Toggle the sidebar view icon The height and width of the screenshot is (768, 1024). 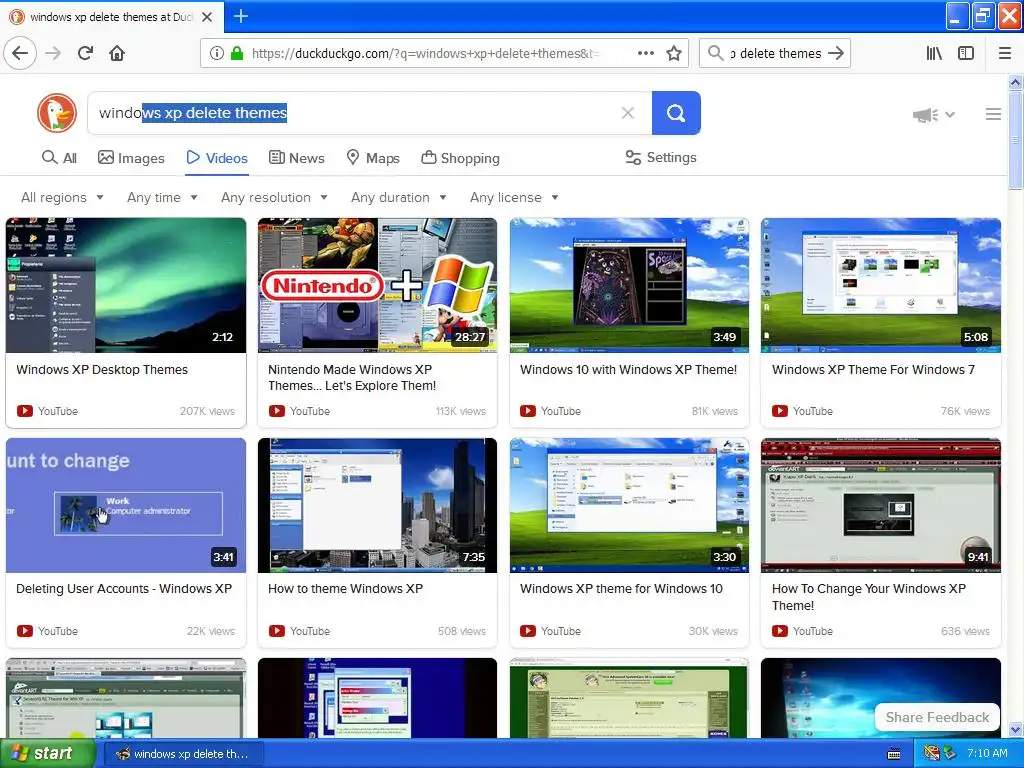coord(966,54)
